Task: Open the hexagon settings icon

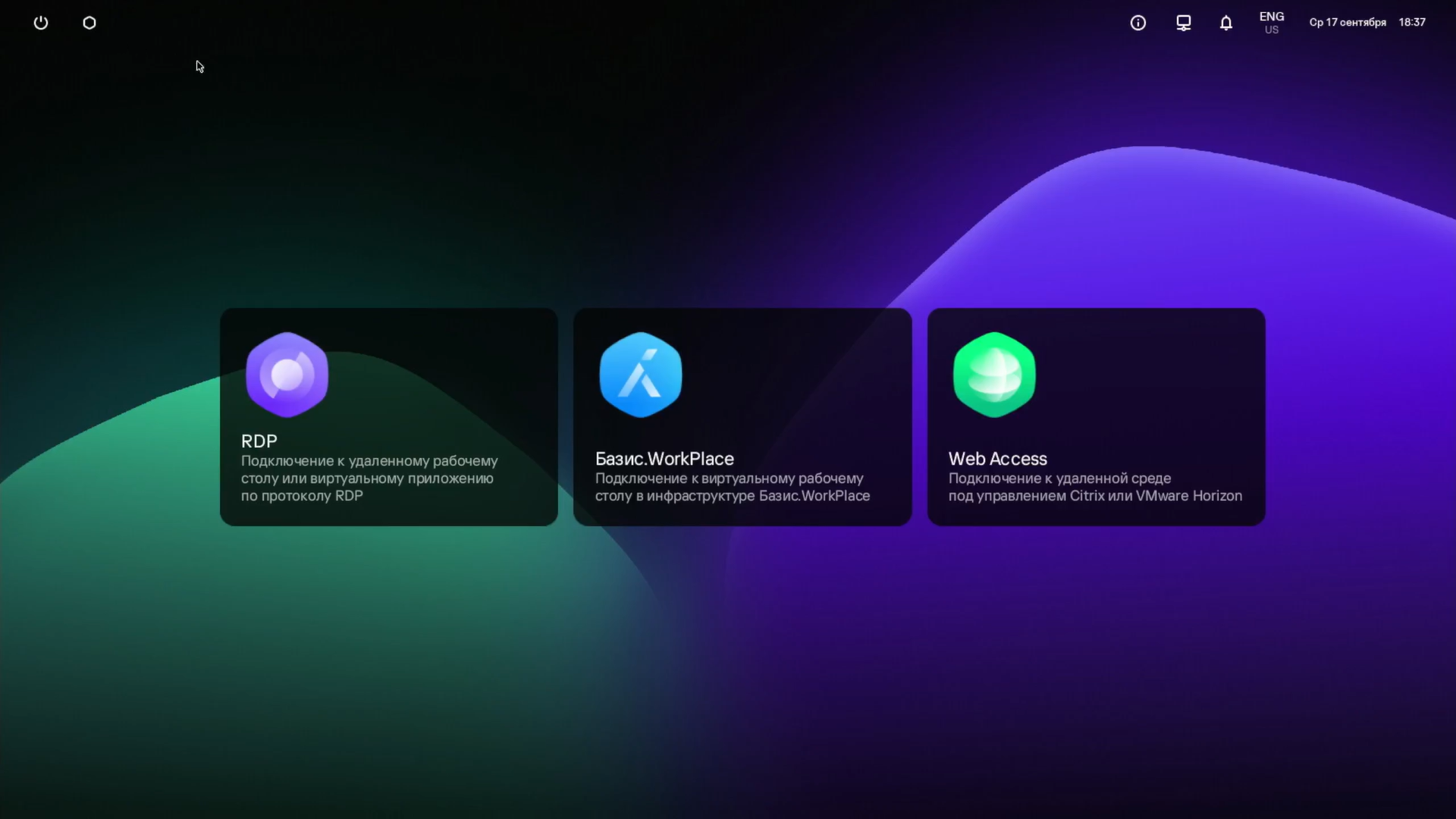Action: [89, 23]
